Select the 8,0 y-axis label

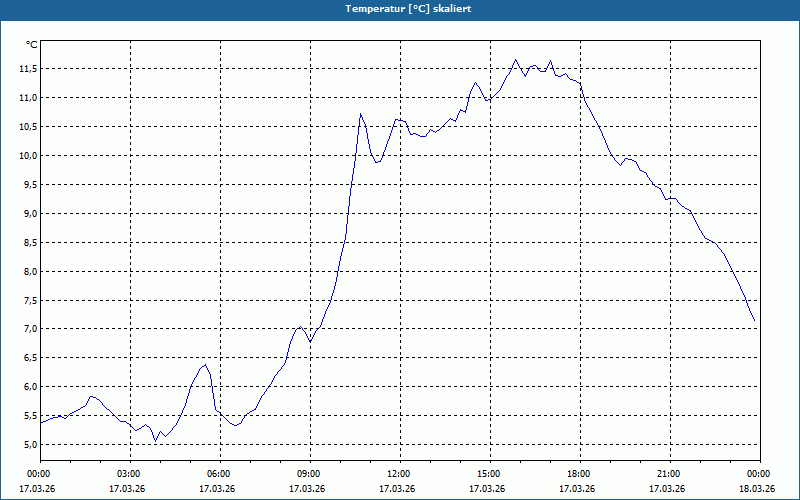pos(30,272)
